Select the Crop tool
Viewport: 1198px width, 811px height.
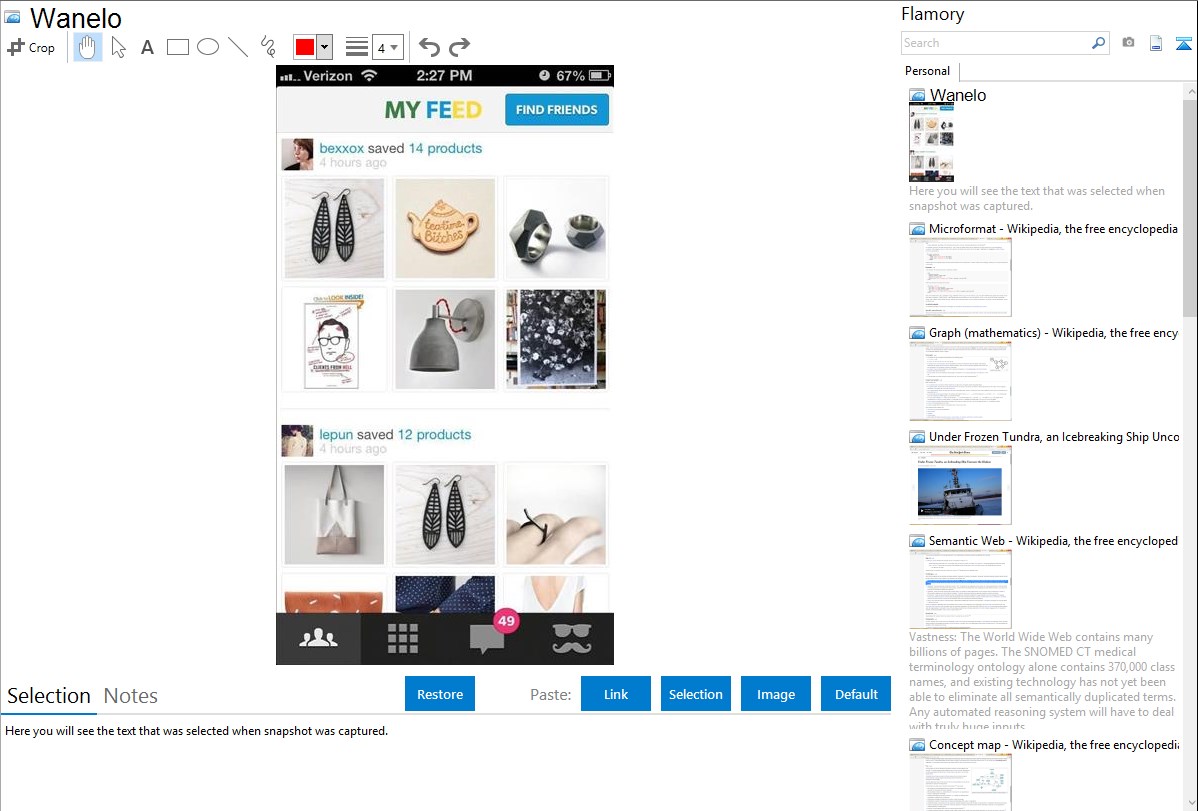tap(31, 47)
